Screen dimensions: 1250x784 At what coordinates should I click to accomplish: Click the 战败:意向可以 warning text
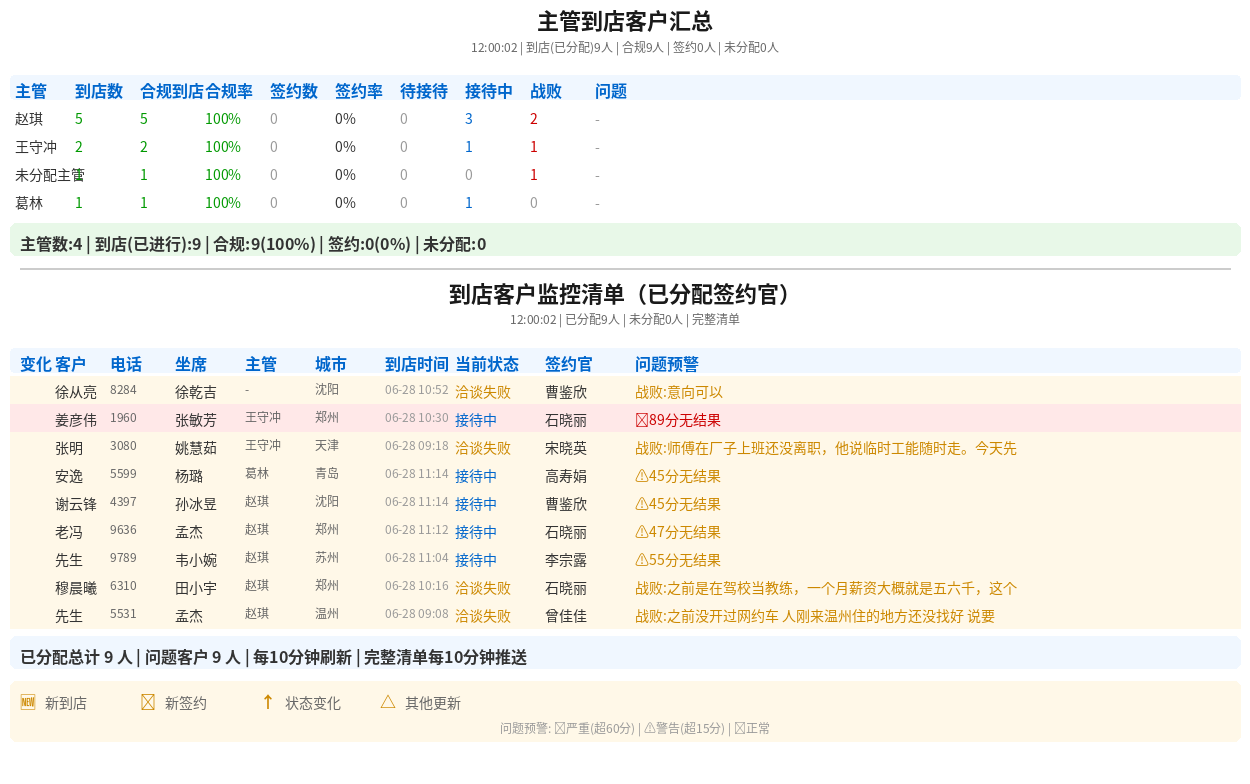pos(679,392)
